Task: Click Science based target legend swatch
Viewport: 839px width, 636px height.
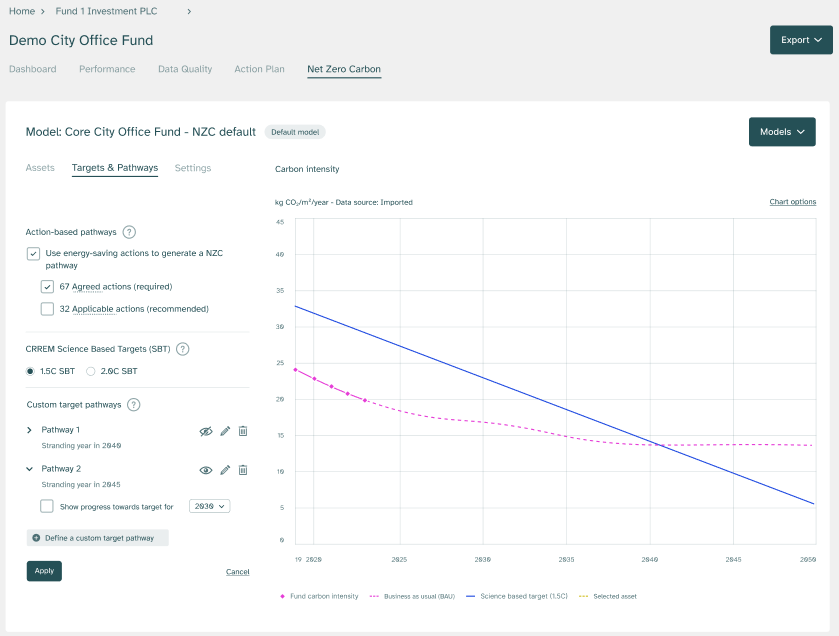Action: [x=472, y=596]
